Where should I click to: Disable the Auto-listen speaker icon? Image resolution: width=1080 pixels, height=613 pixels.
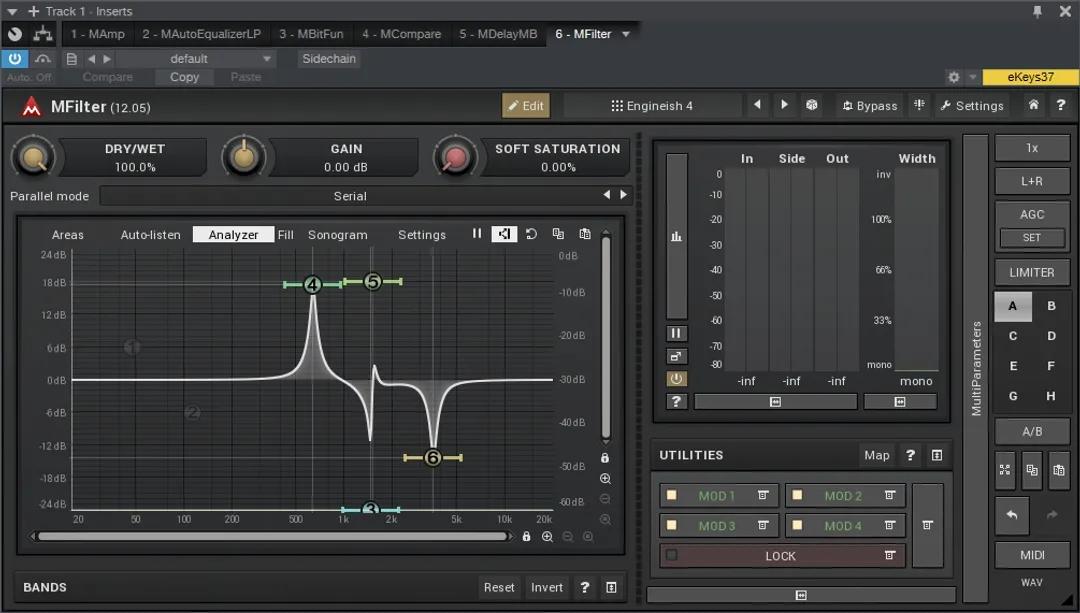coord(504,233)
